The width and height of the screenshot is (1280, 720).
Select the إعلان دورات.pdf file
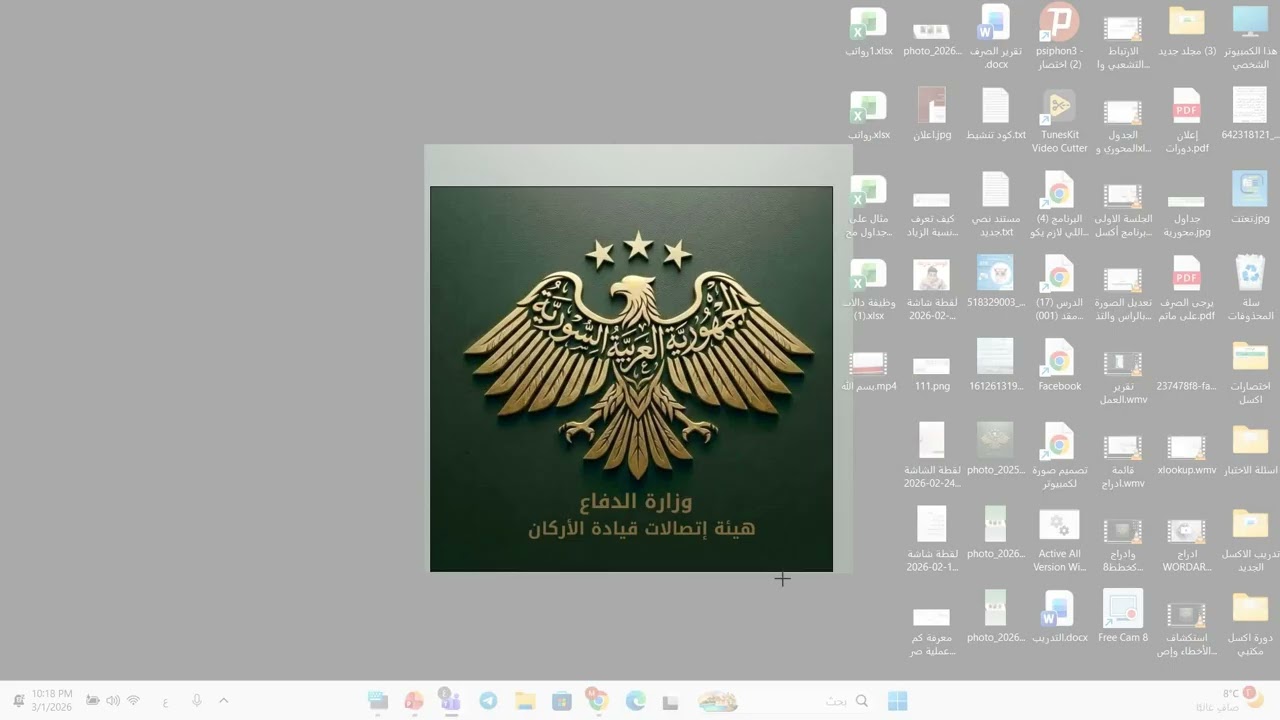click(x=1186, y=121)
